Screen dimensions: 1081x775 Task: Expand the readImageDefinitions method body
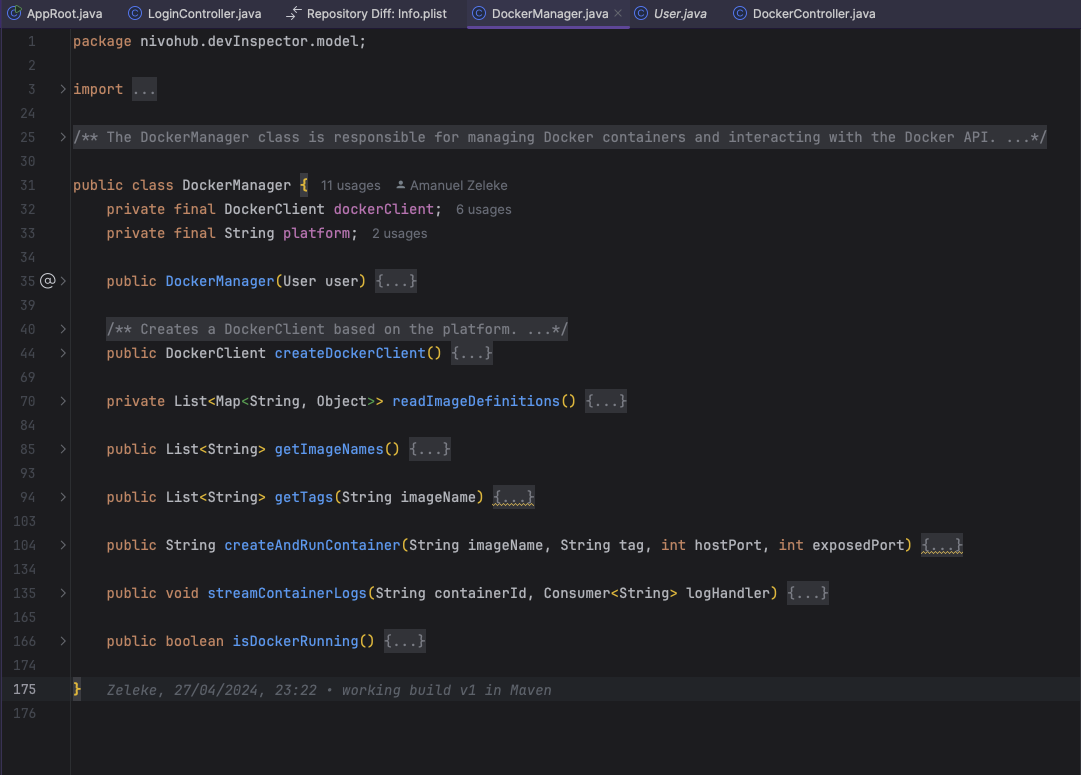(62, 401)
